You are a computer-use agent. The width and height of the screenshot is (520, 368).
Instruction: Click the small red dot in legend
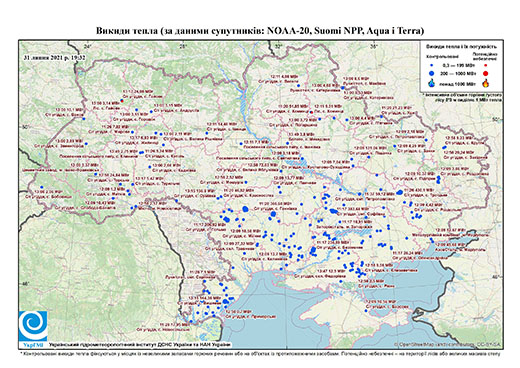(x=485, y=65)
